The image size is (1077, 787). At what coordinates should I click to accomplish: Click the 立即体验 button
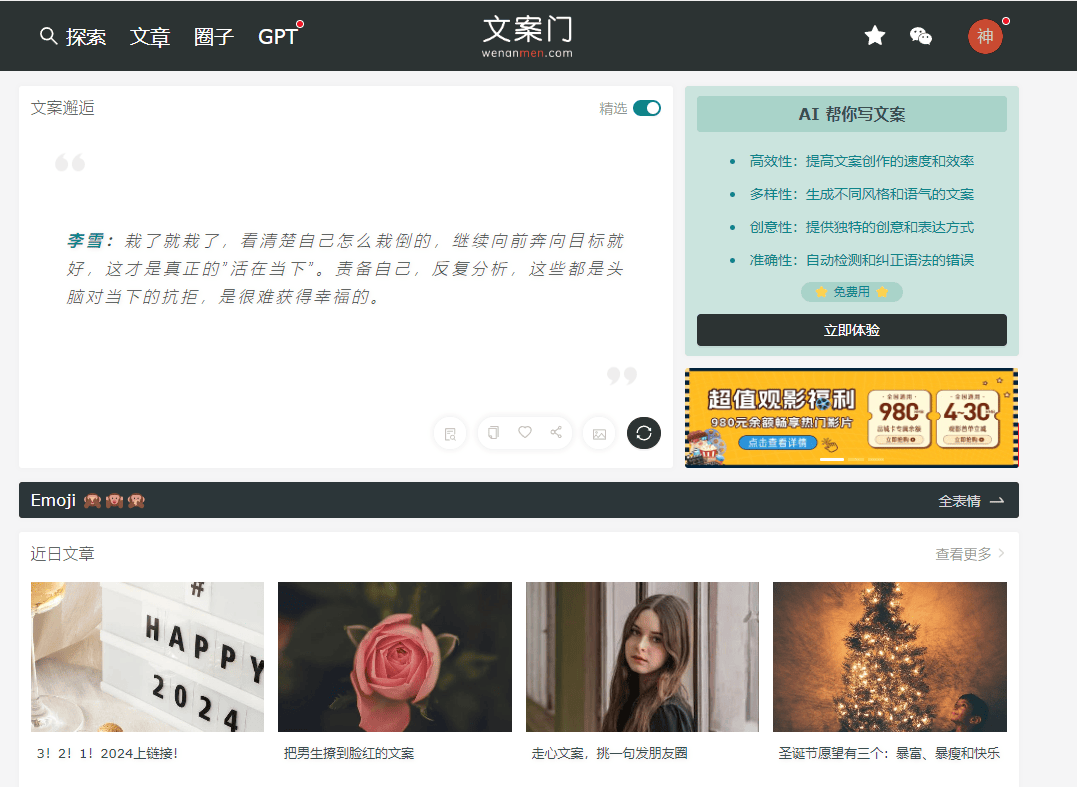click(851, 330)
